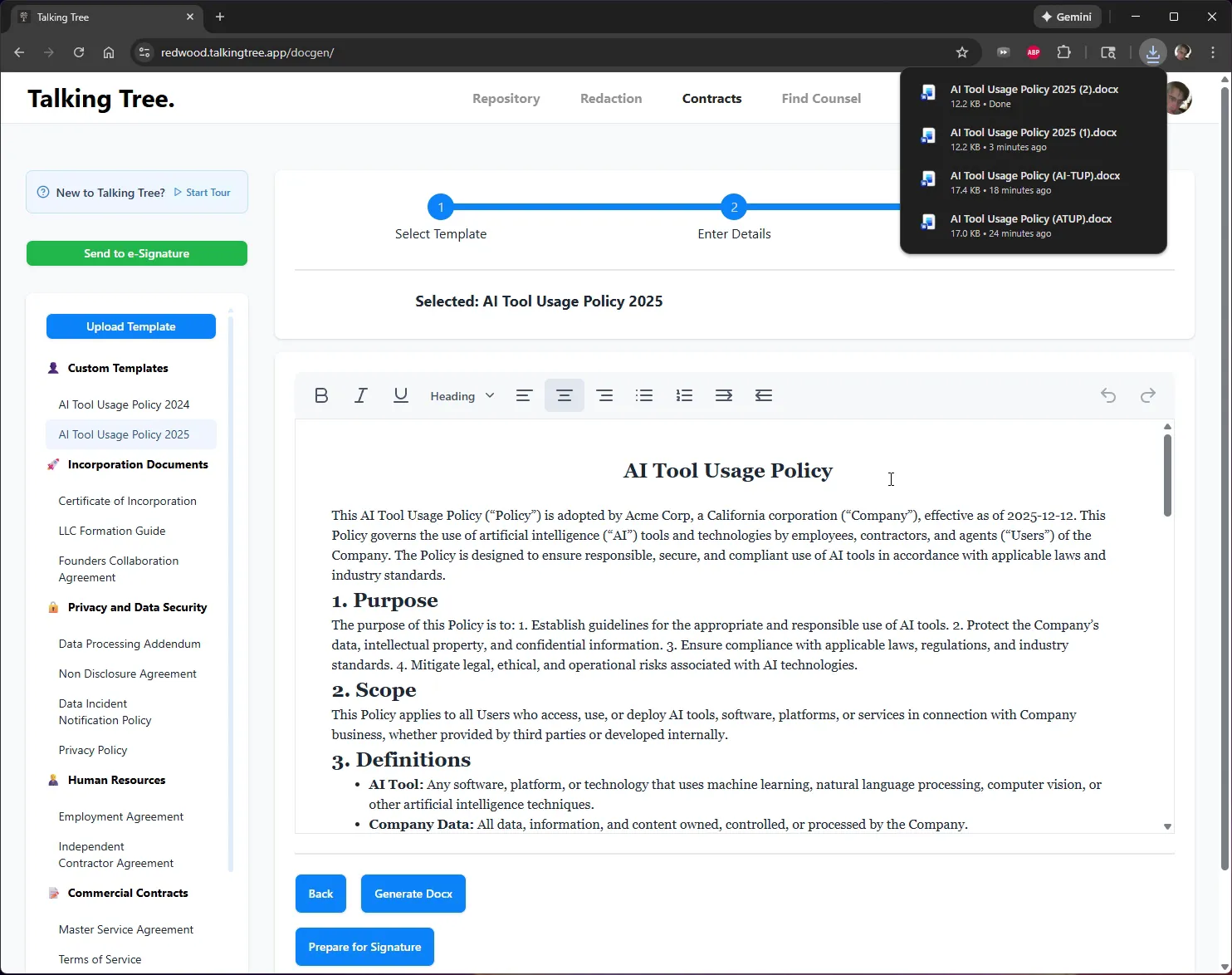Close the Talking Tree tab

pyautogui.click(x=190, y=17)
